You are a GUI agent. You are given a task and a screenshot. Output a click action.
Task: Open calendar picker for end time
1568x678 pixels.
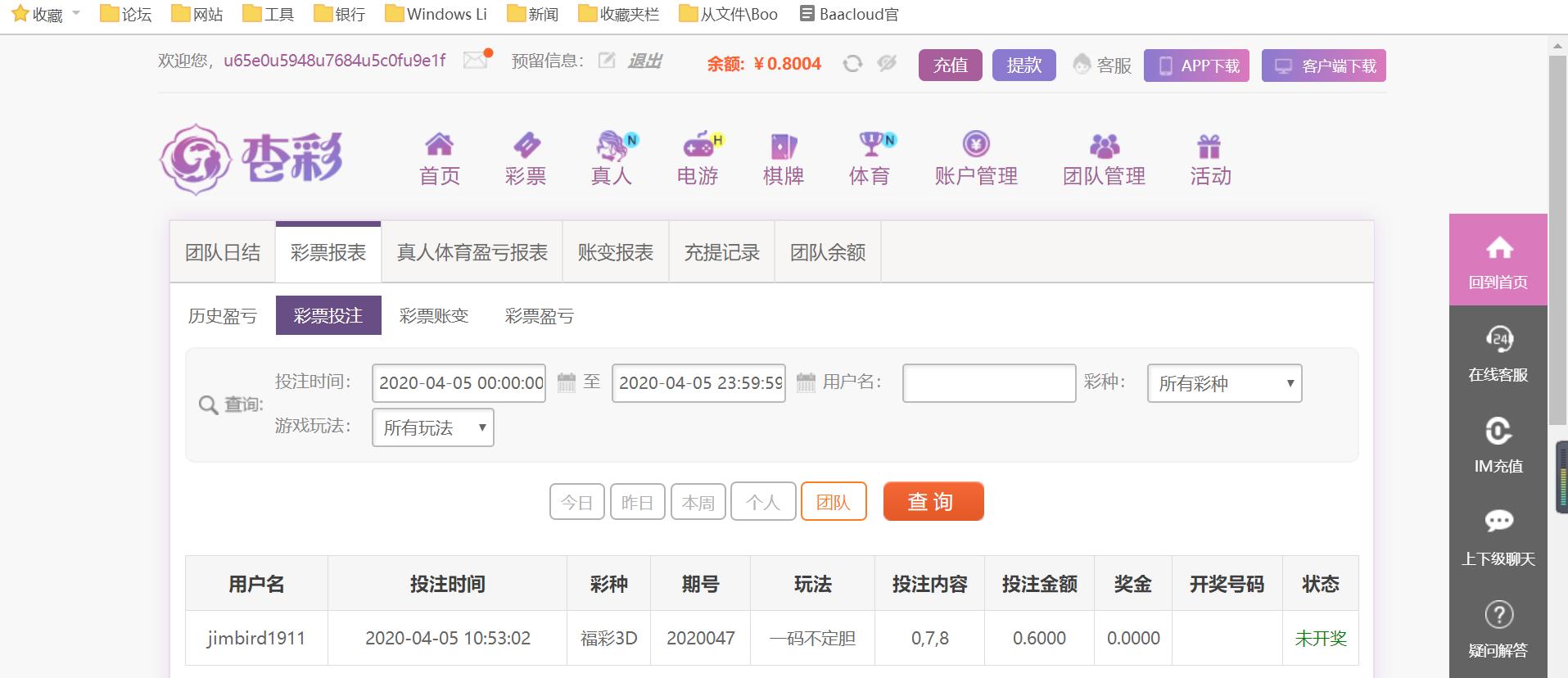point(806,382)
